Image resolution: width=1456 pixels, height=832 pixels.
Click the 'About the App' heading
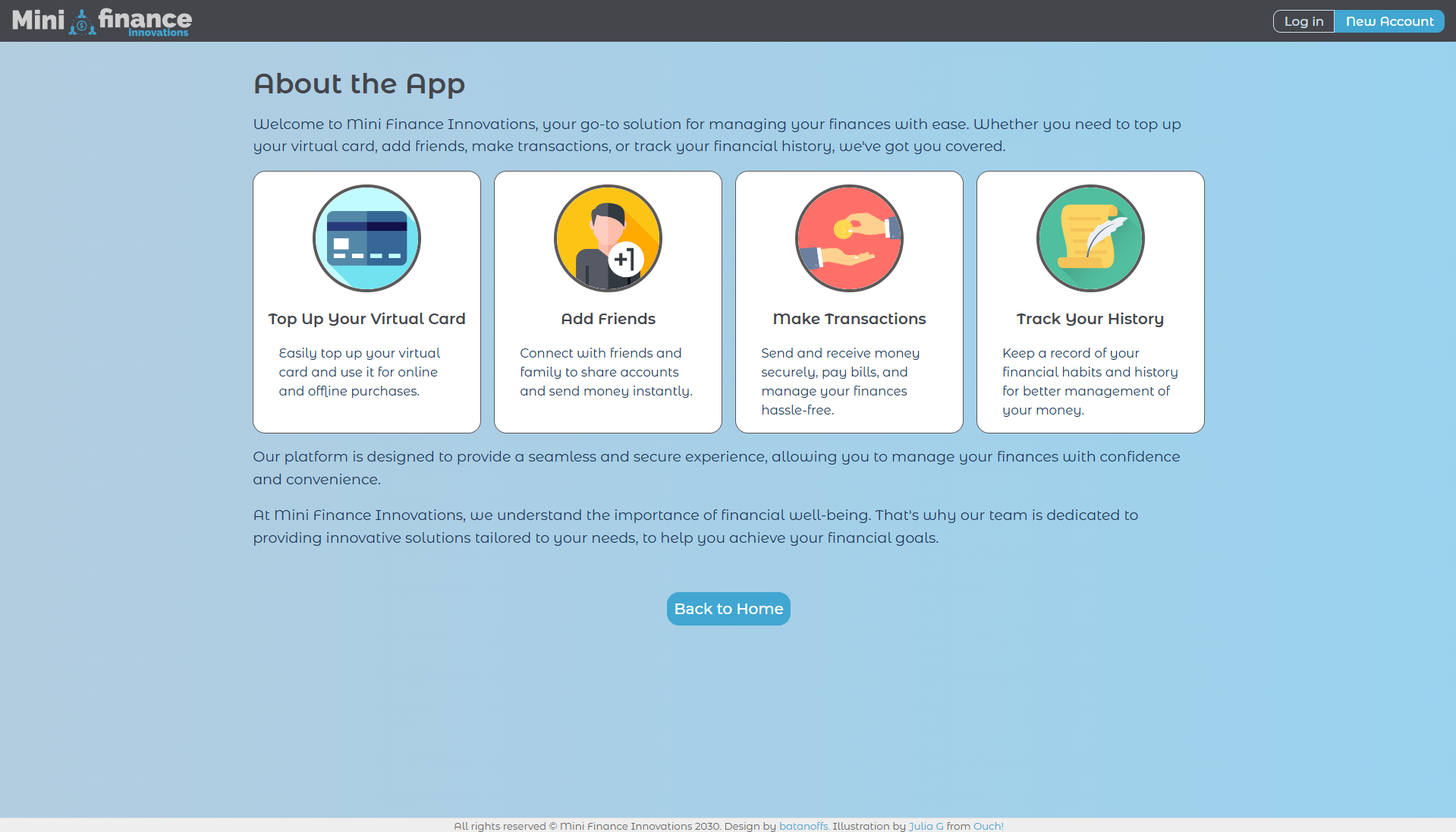[x=359, y=84]
